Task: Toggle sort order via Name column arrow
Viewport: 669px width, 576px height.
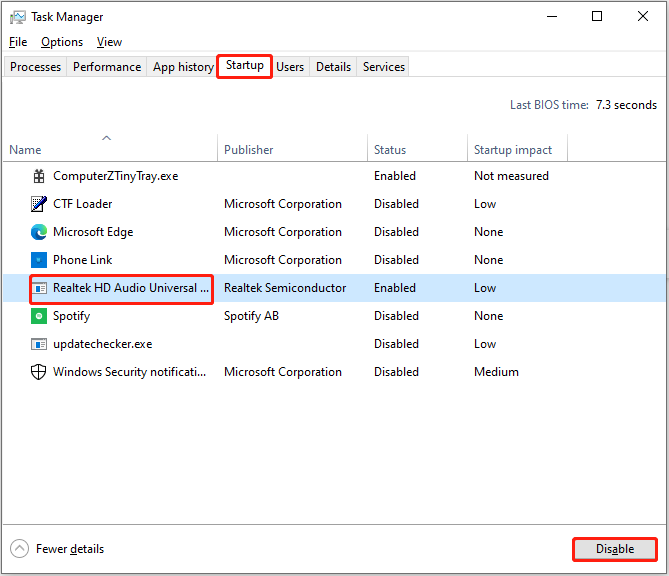Action: coord(107,138)
